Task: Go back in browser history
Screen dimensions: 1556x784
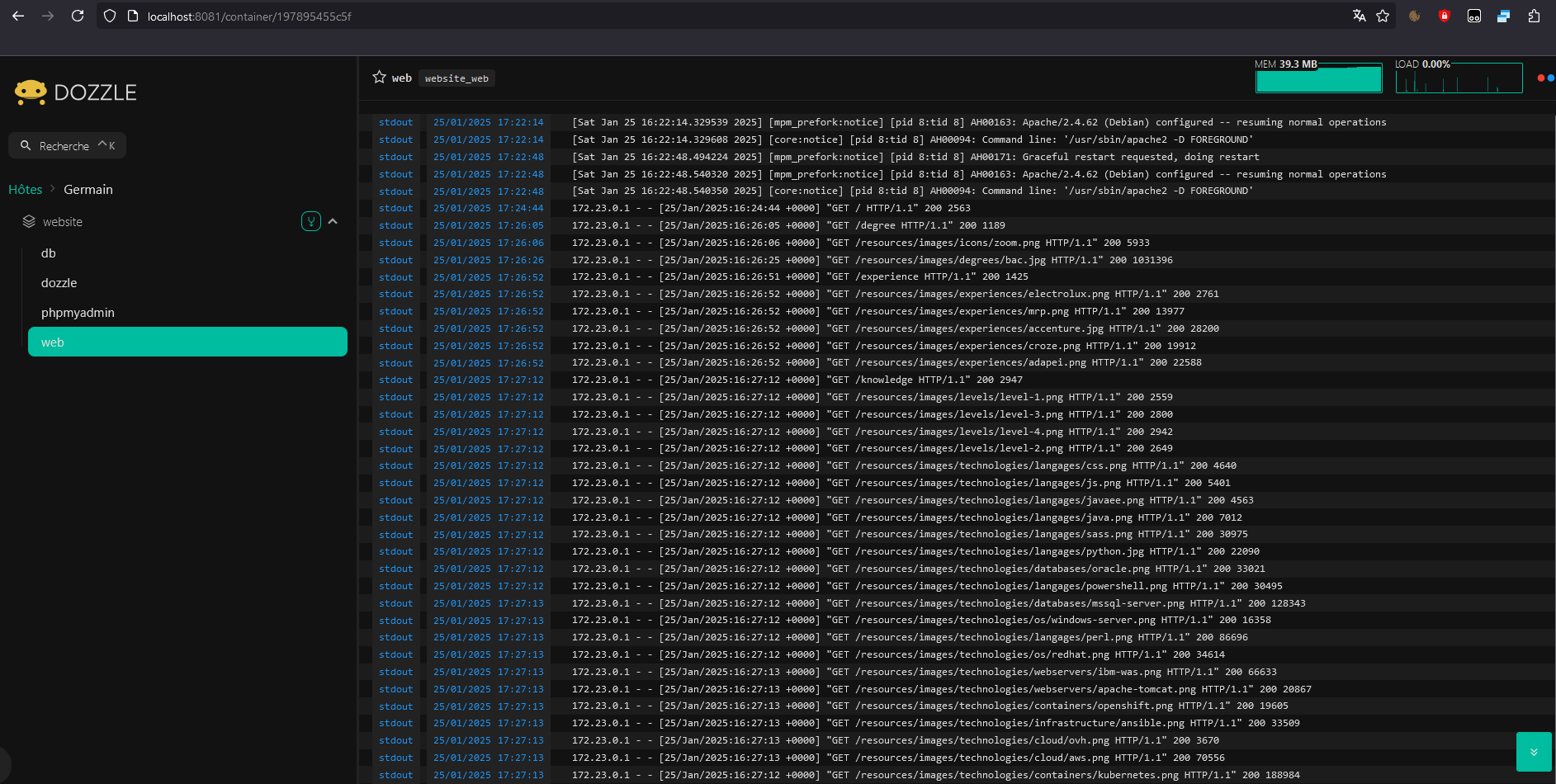Action: point(18,16)
